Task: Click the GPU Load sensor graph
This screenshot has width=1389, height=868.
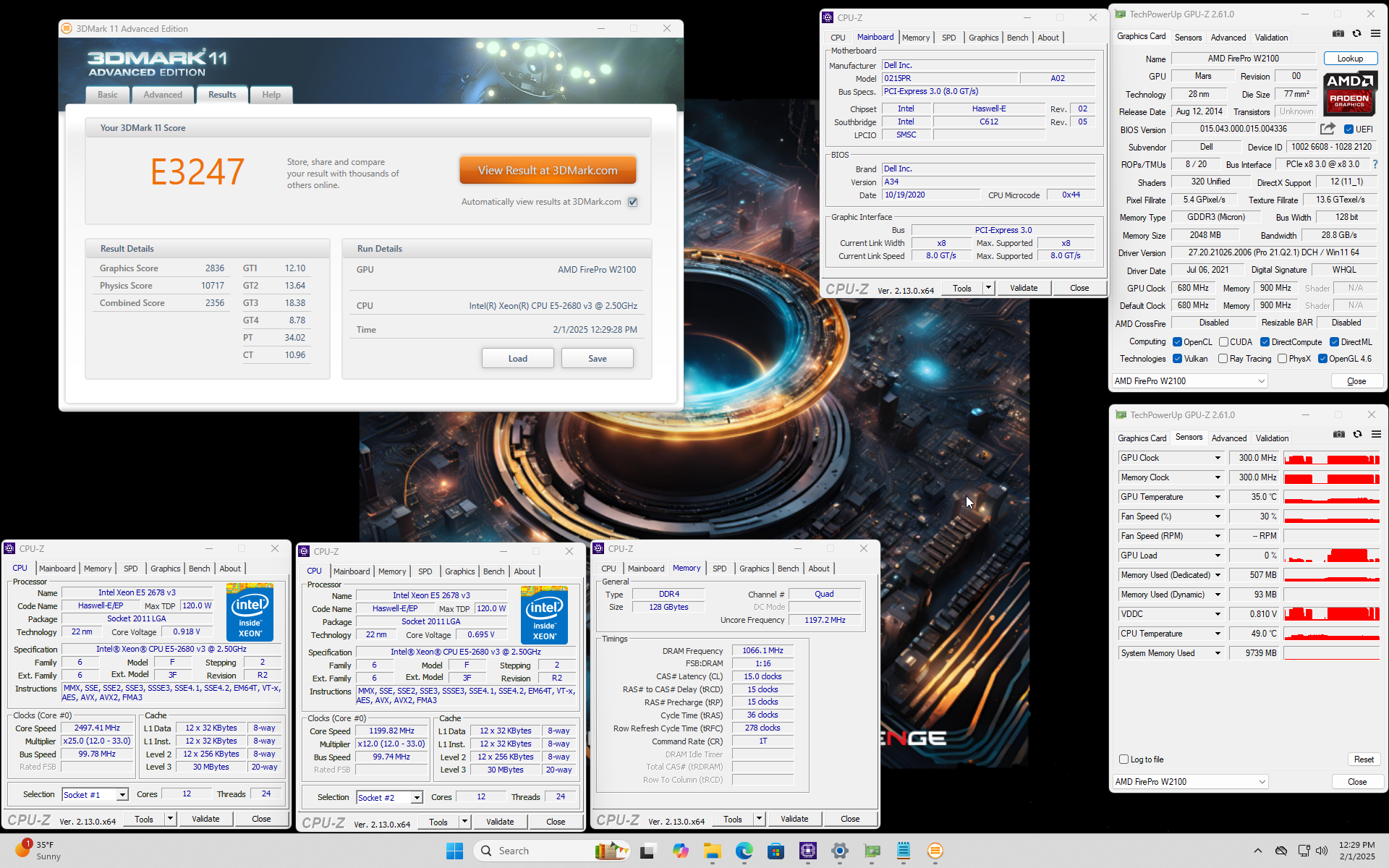Action: coord(1332,556)
